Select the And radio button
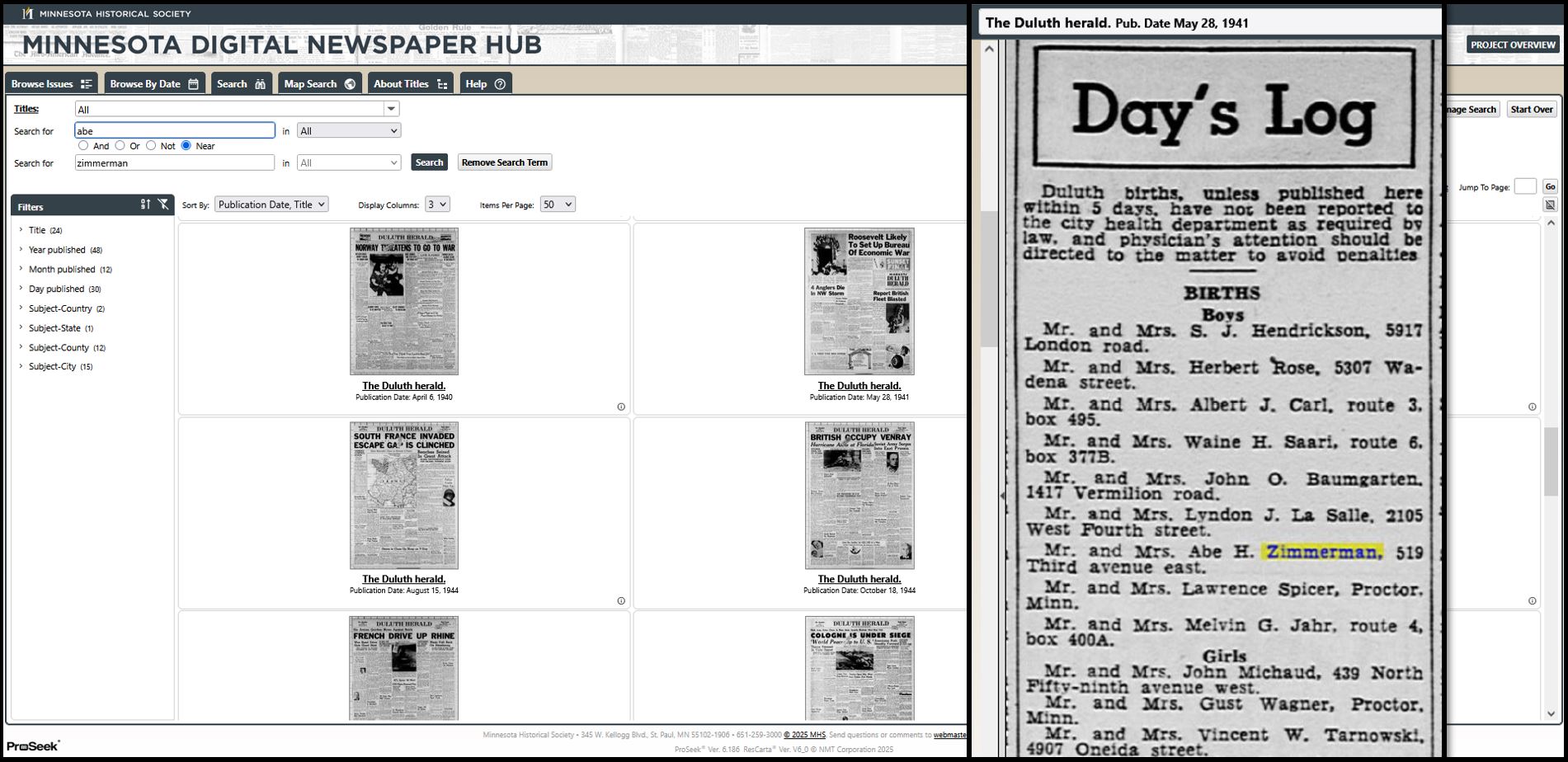 click(x=83, y=146)
